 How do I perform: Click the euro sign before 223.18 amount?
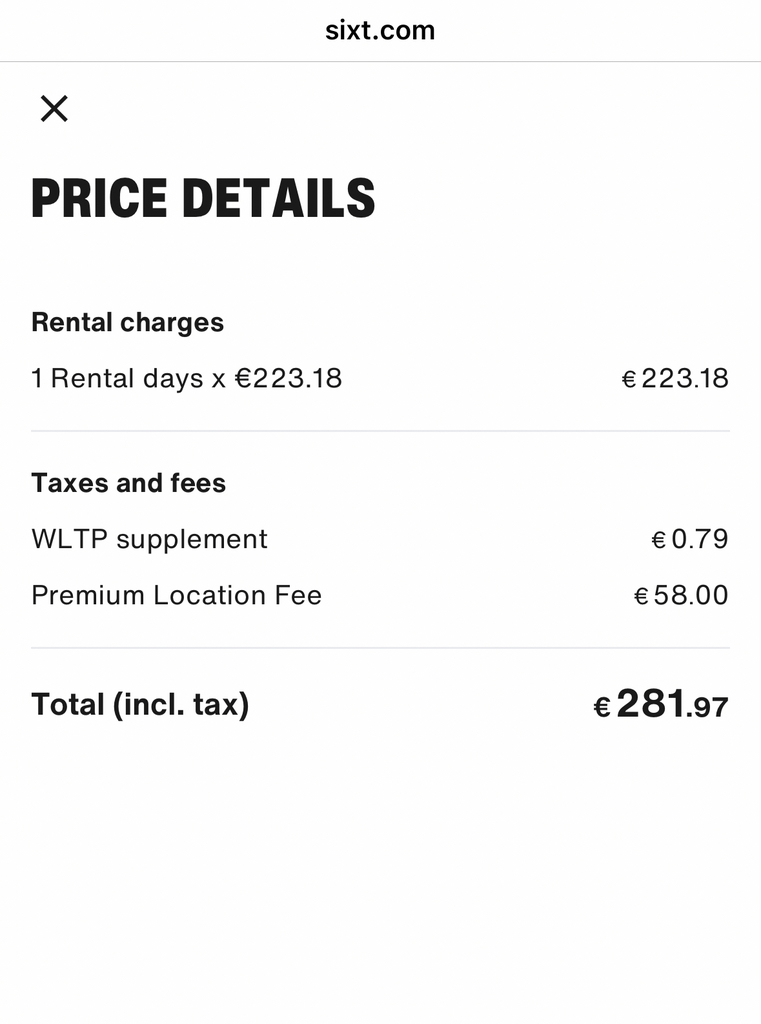(629, 379)
